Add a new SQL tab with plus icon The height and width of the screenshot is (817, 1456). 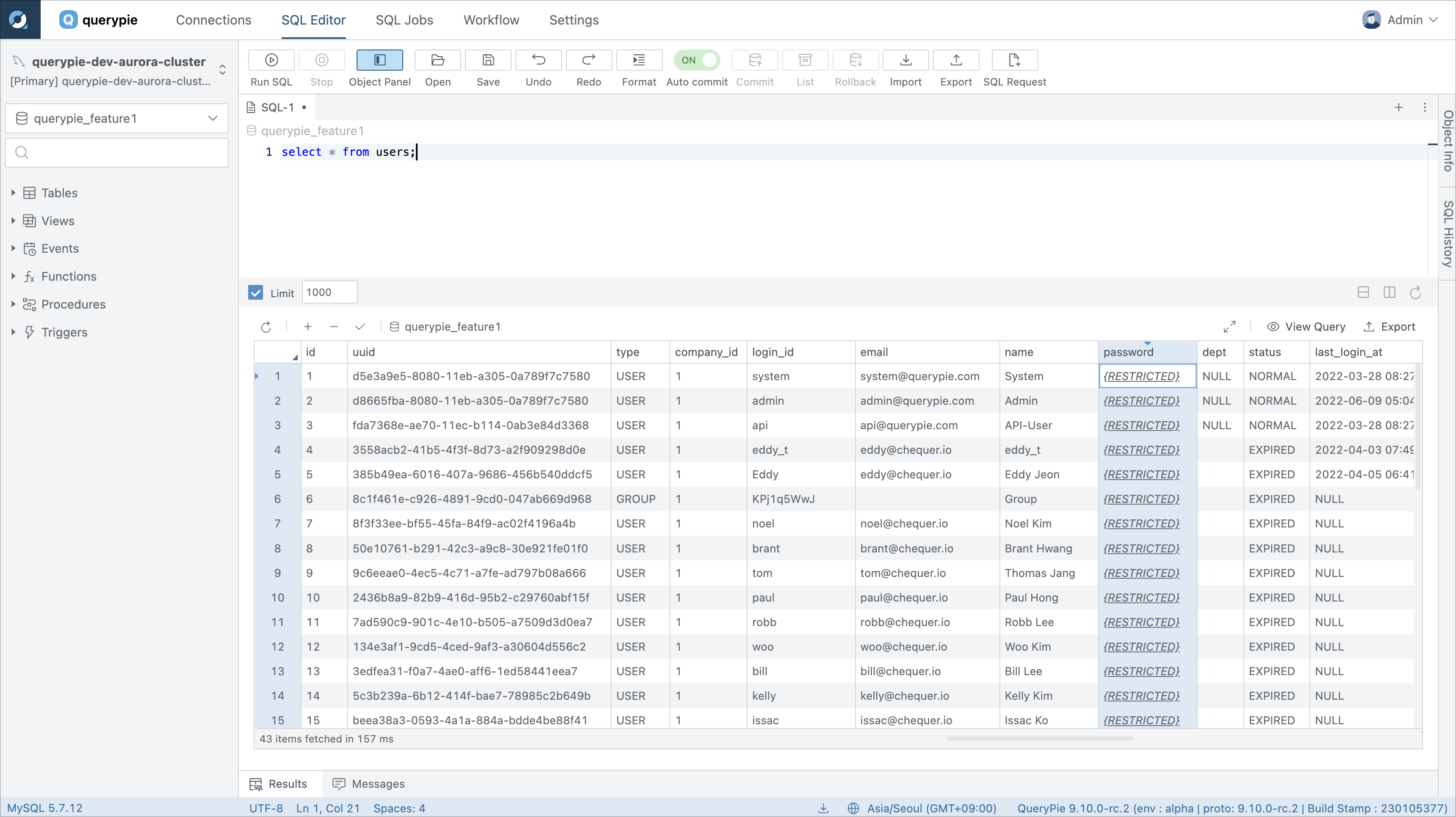pyautogui.click(x=1398, y=108)
